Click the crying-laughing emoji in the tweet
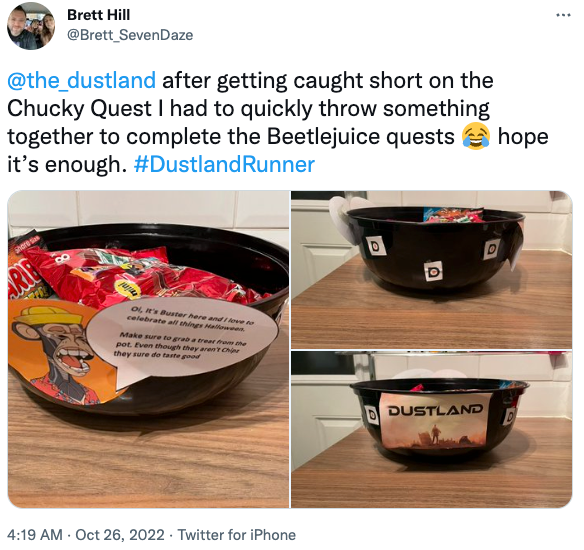The width and height of the screenshot is (584, 550). coord(476,136)
